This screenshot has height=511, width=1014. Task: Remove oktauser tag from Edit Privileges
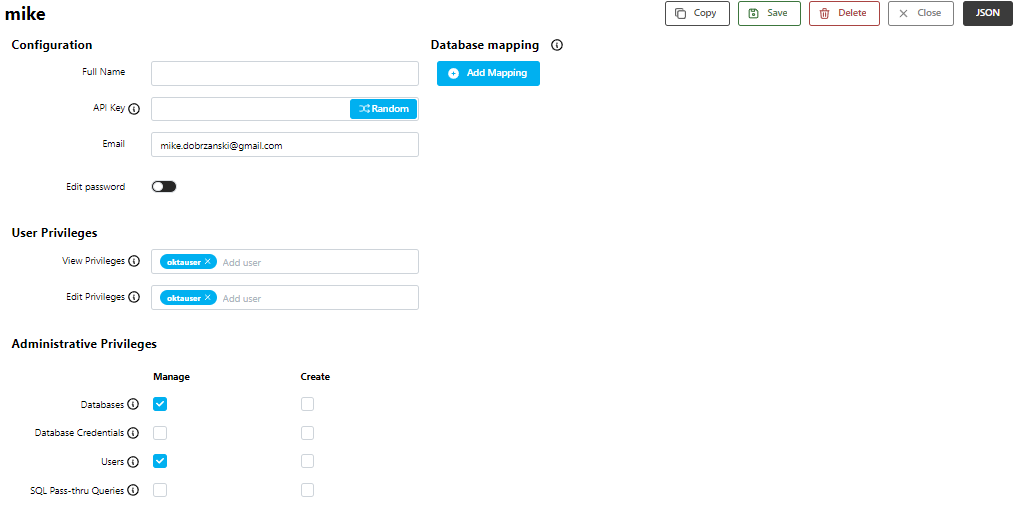[207, 298]
